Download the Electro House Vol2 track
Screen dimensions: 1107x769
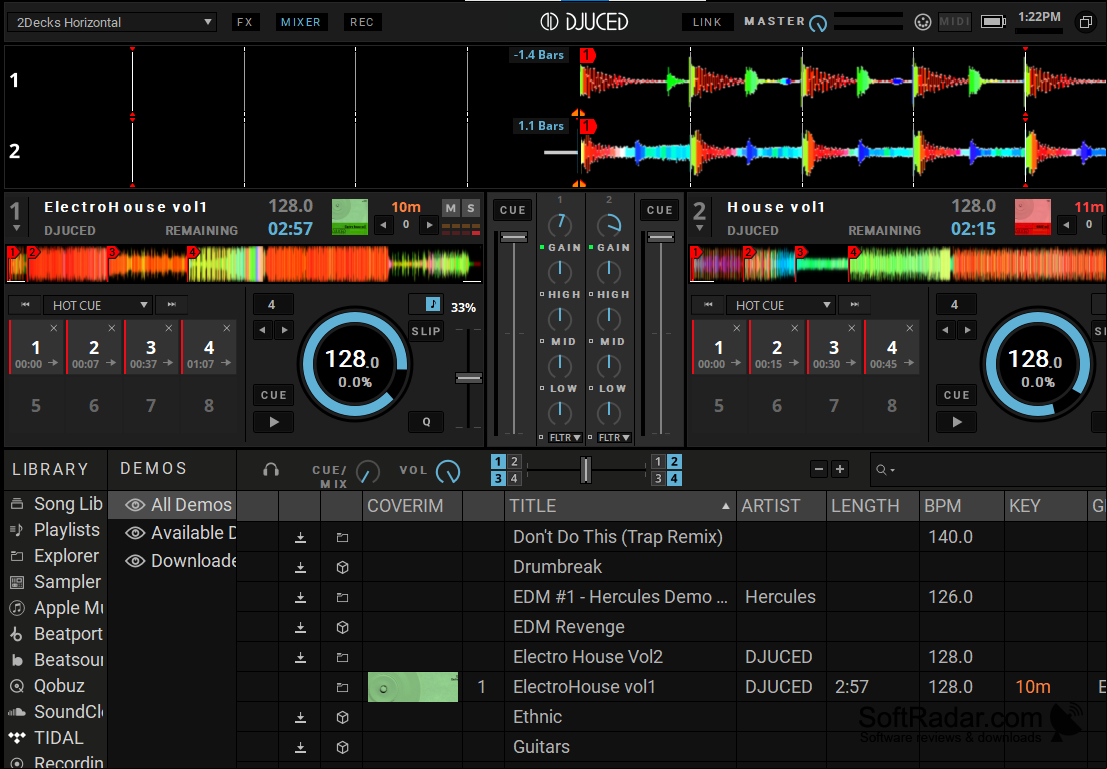click(300, 657)
